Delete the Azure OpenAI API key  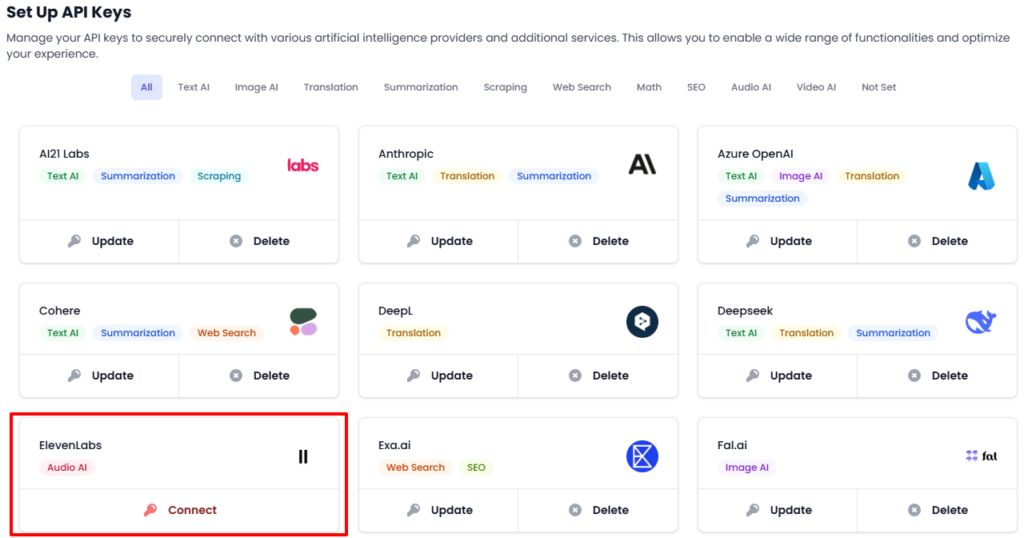click(937, 241)
